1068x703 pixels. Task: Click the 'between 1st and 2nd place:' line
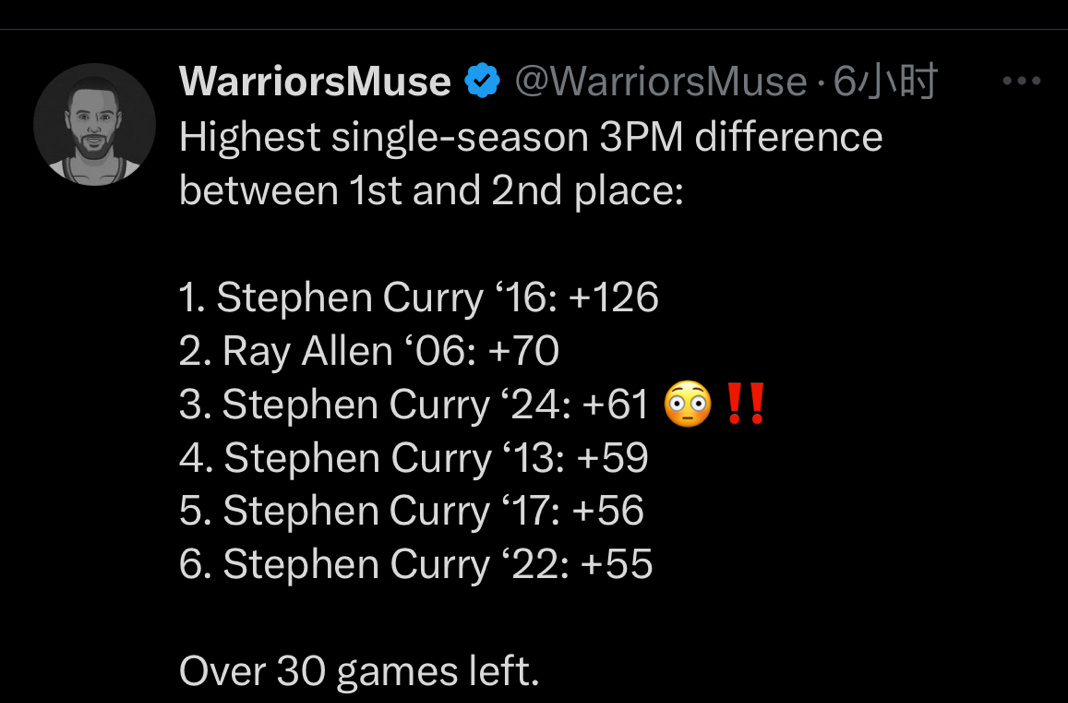point(431,190)
